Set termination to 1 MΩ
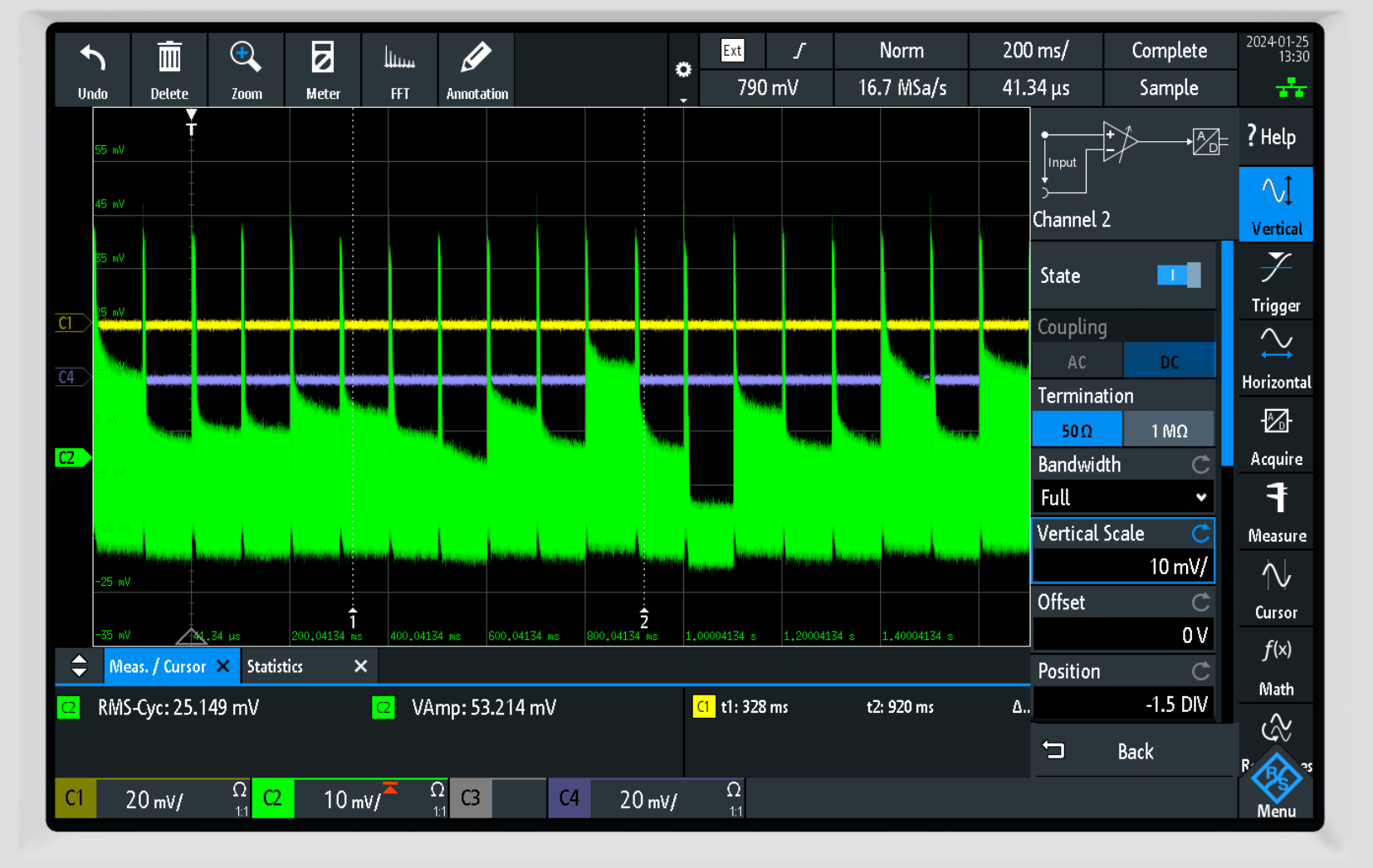The height and width of the screenshot is (868, 1373). click(x=1169, y=431)
